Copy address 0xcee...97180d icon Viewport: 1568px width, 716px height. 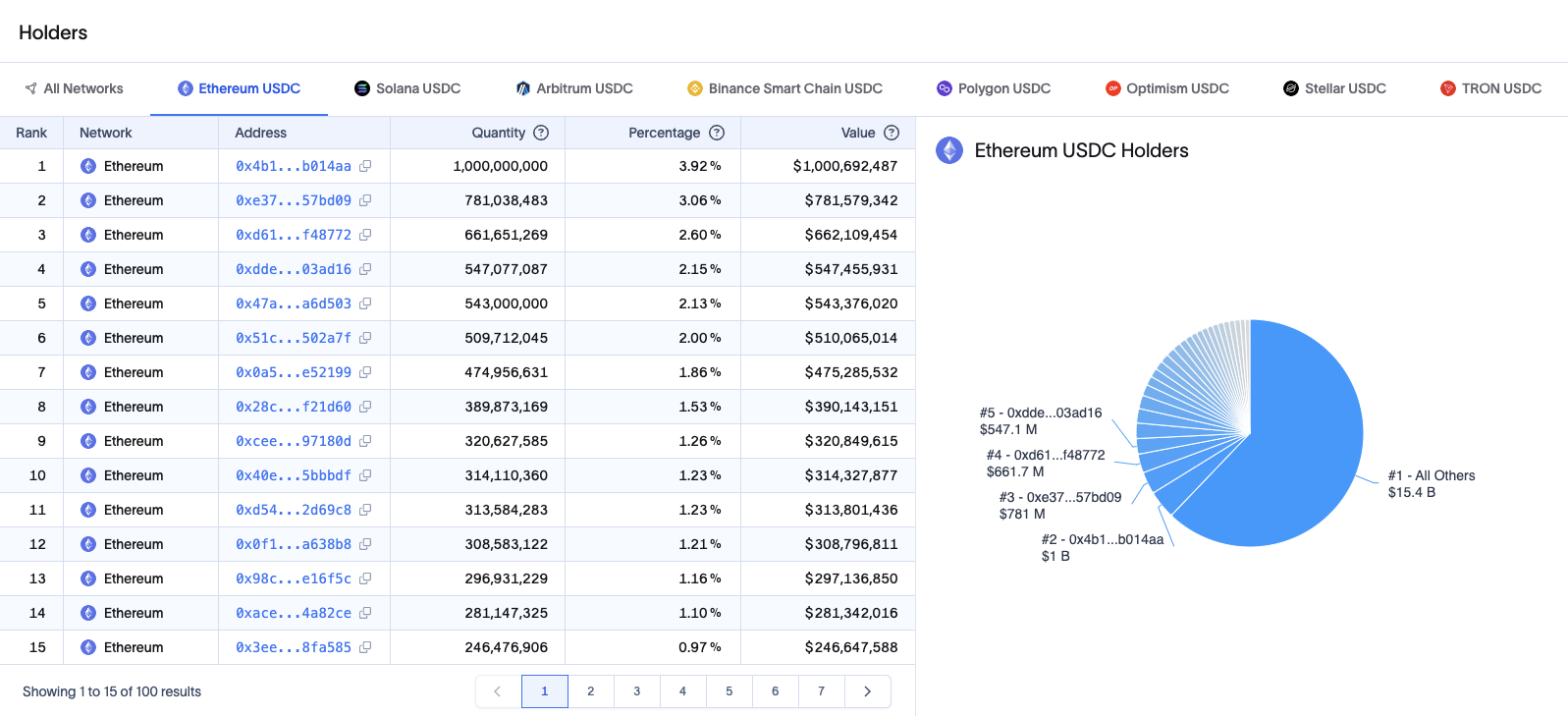(x=365, y=441)
